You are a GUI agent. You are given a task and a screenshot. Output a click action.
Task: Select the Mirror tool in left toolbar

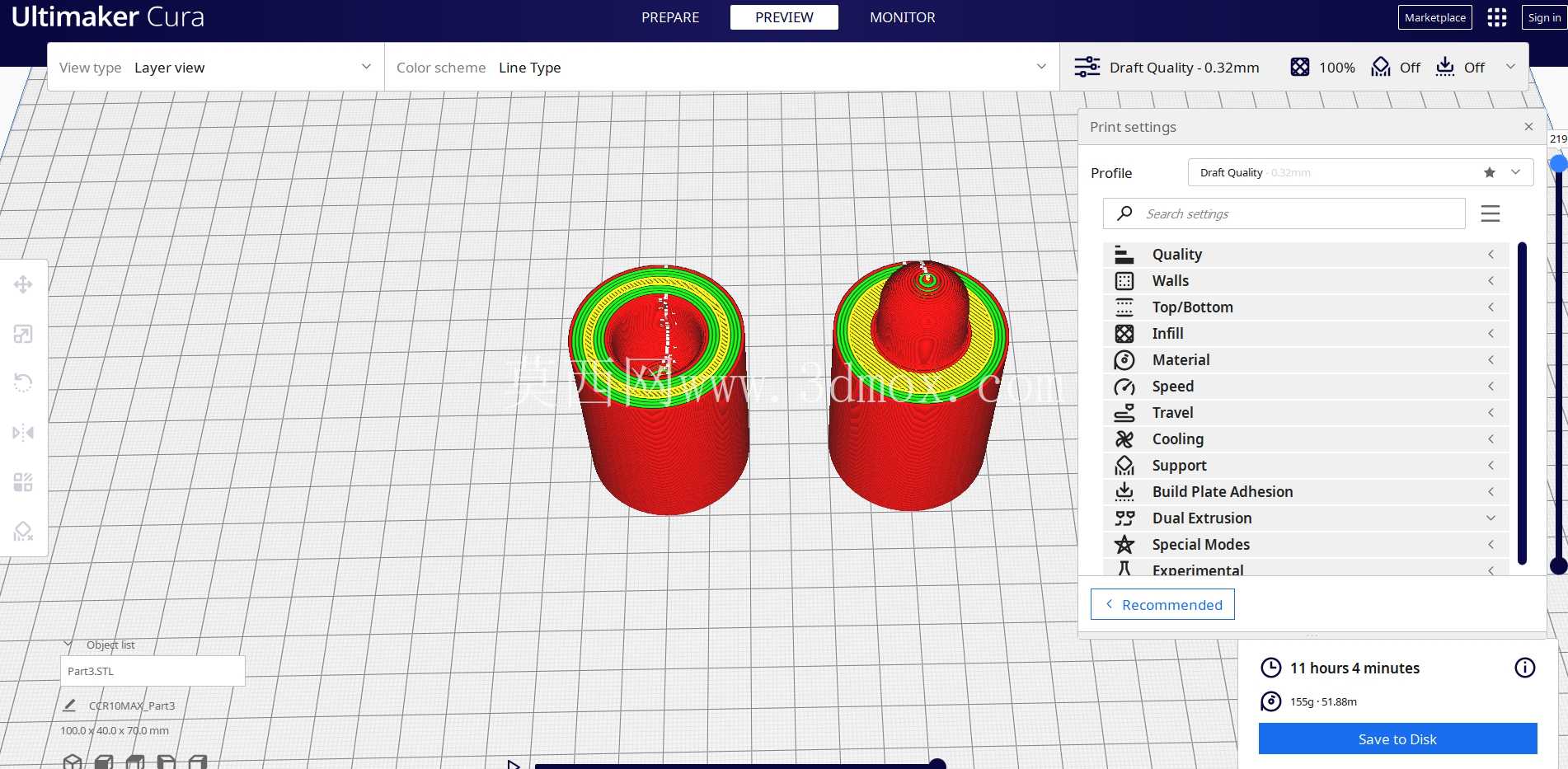click(x=23, y=433)
